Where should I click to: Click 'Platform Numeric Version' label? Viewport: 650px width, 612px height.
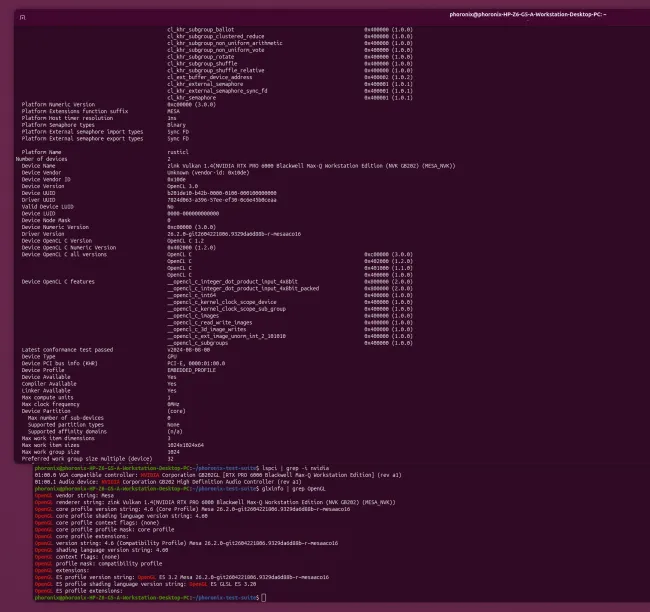click(58, 104)
